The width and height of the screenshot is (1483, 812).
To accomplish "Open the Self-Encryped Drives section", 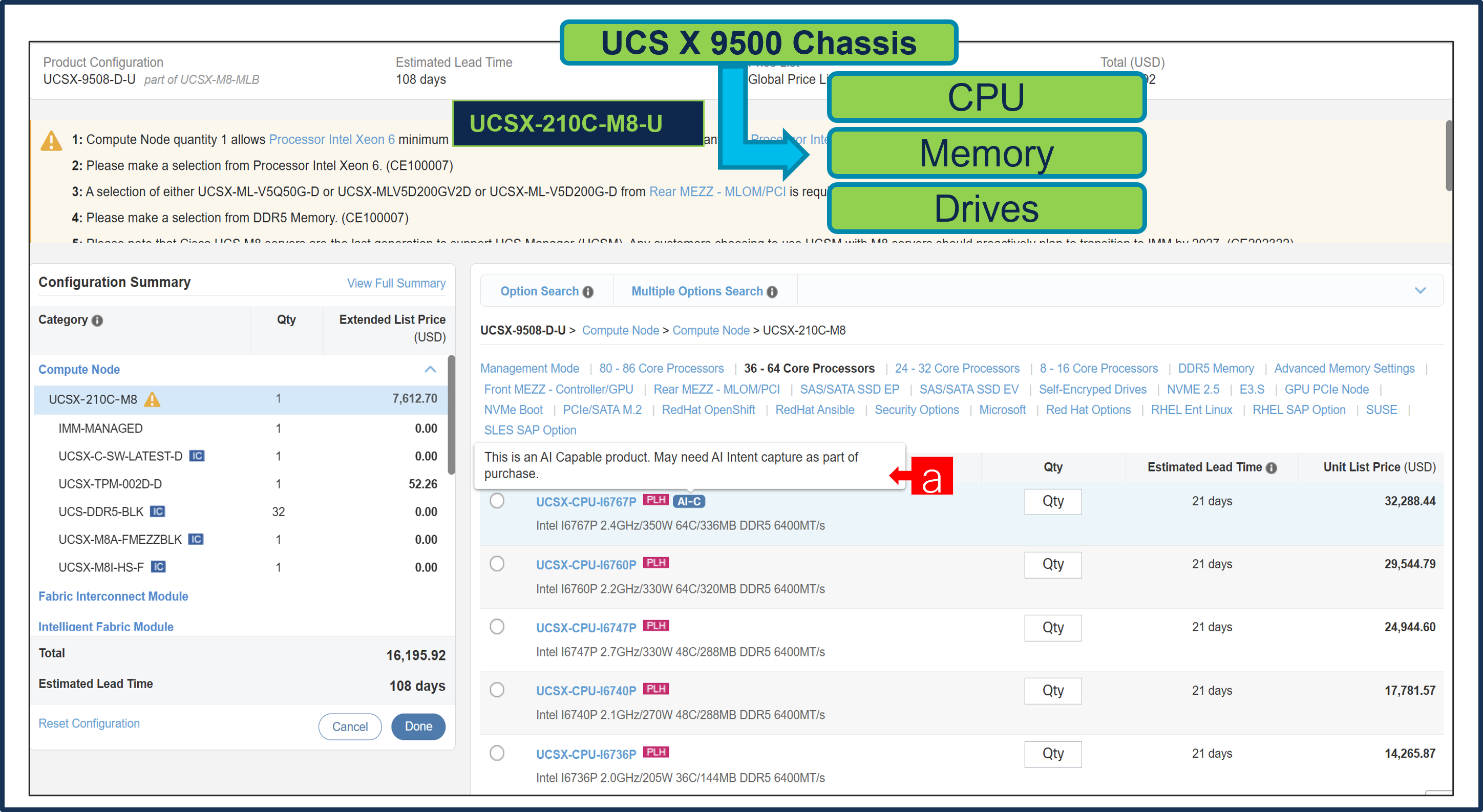I will (1093, 389).
